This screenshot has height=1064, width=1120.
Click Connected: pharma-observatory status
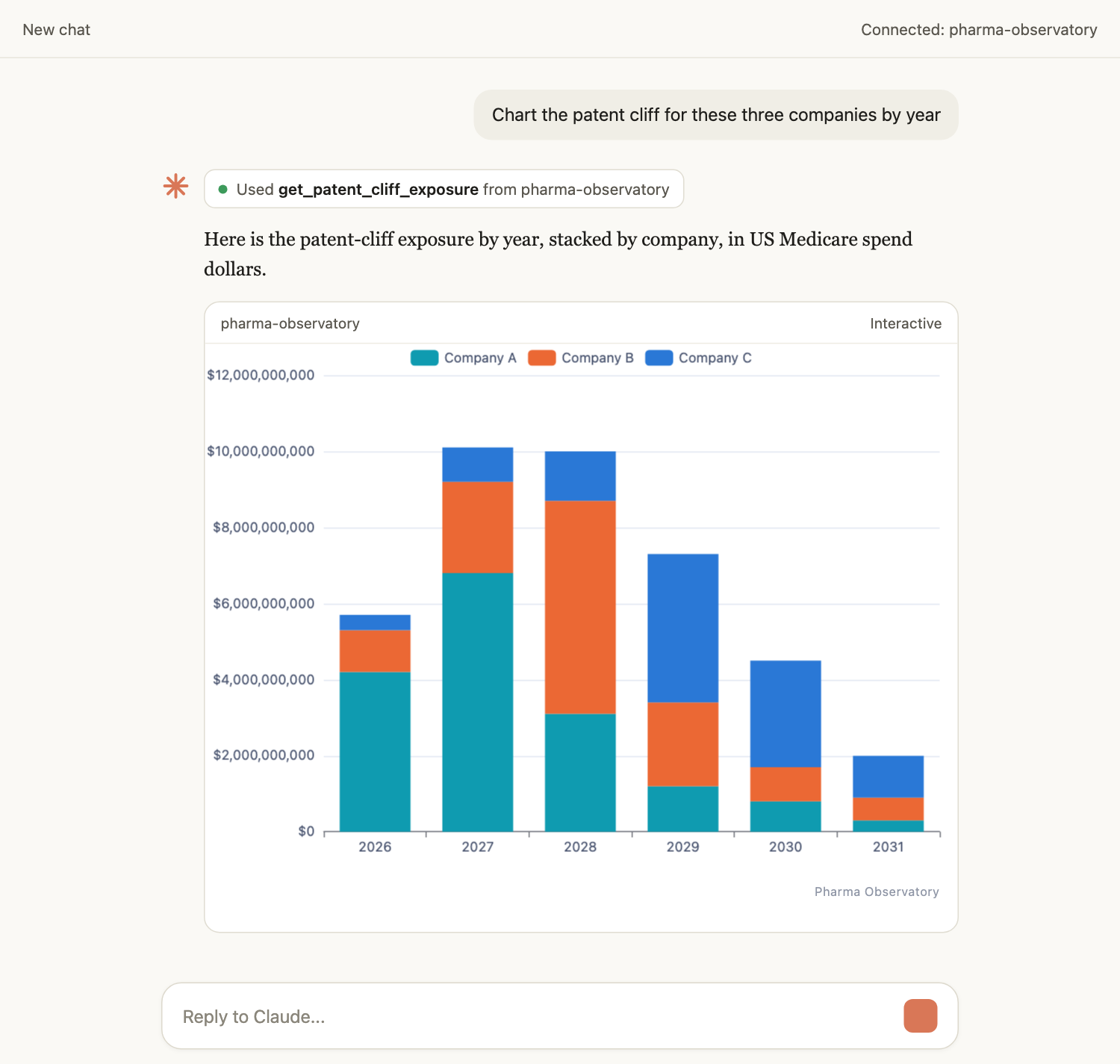tap(979, 30)
